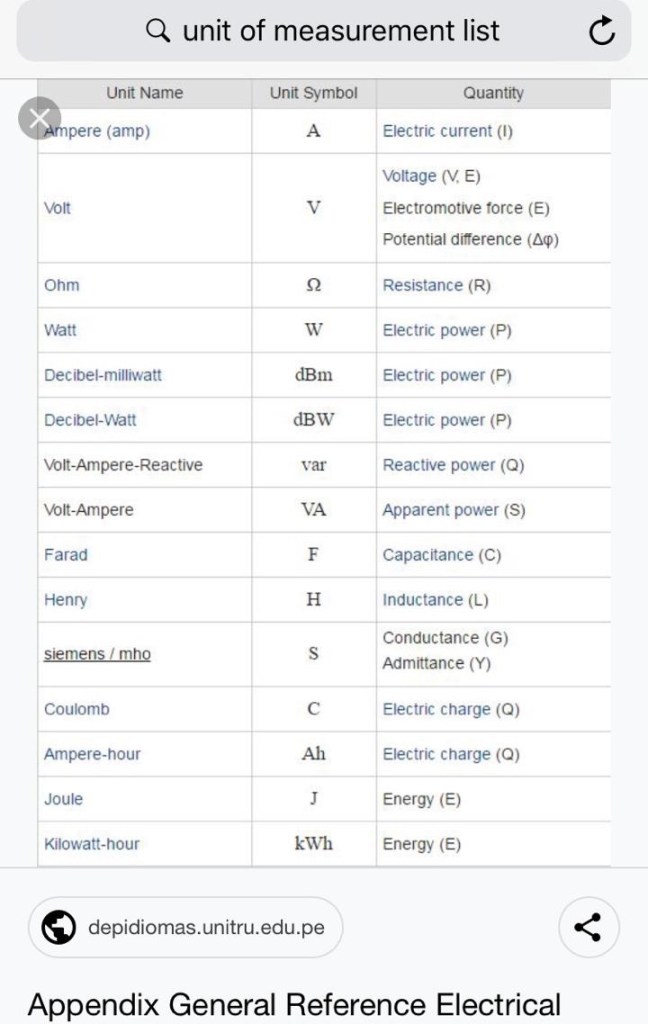Open the Henry unit link

pos(65,600)
